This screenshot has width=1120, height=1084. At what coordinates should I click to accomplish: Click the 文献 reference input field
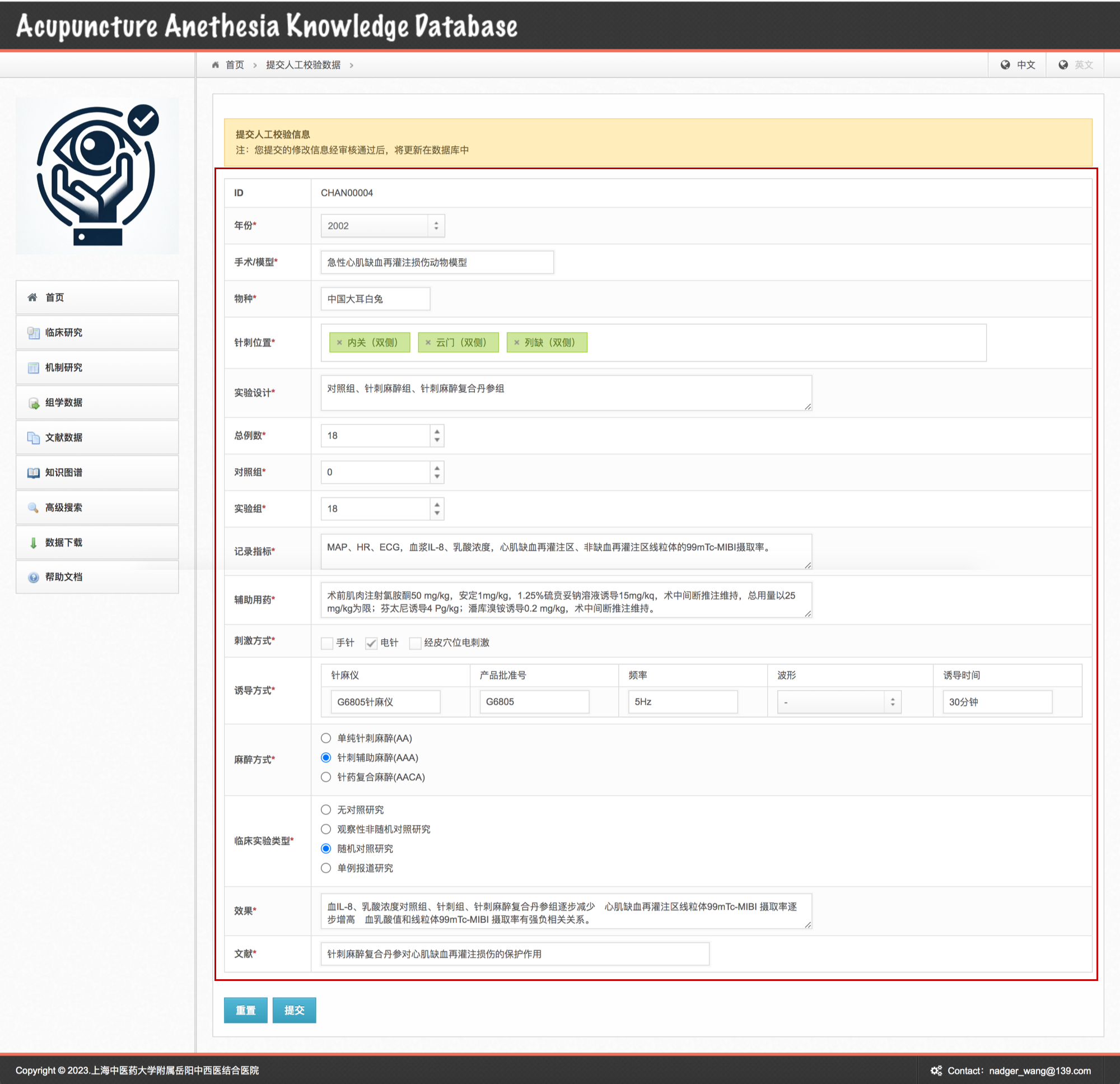[x=514, y=953]
